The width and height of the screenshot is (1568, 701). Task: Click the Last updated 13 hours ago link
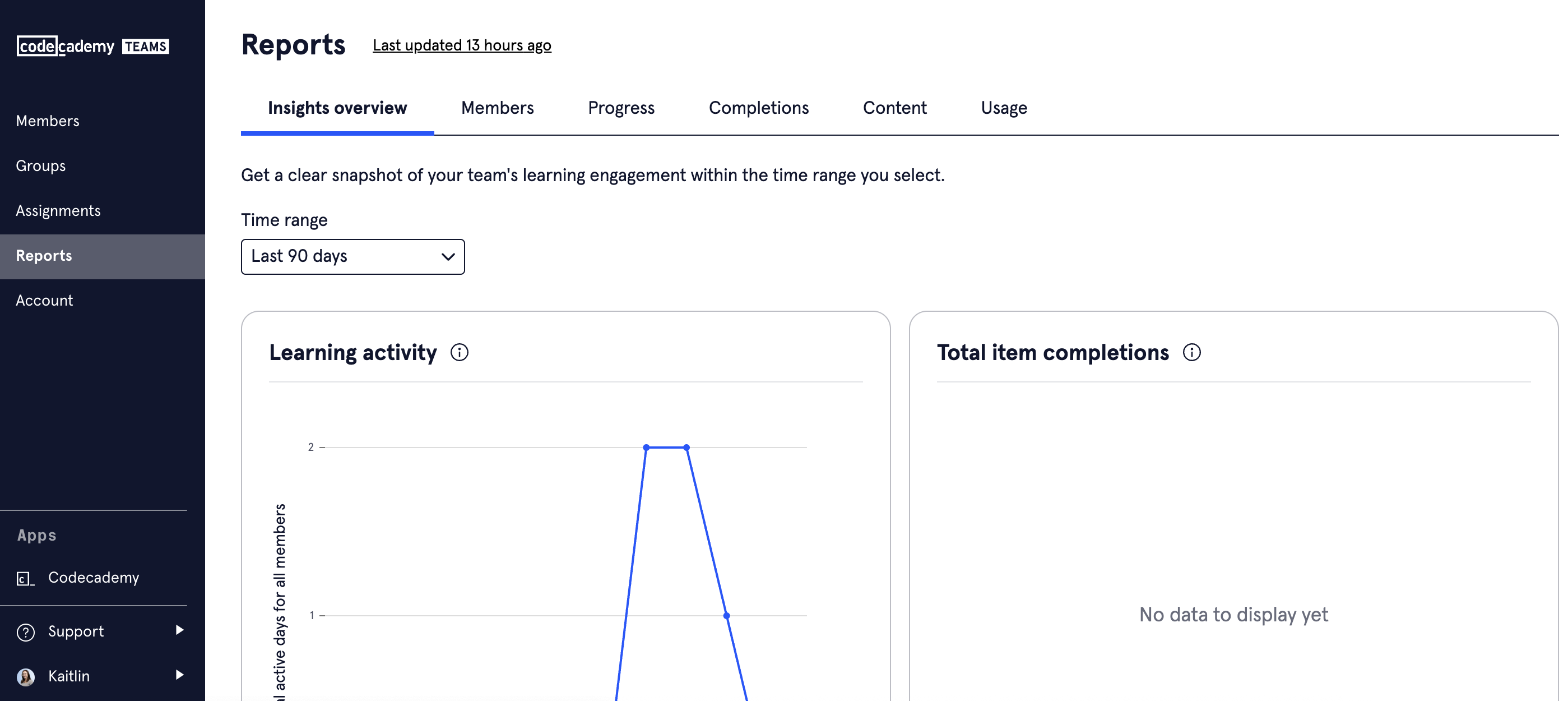461,45
